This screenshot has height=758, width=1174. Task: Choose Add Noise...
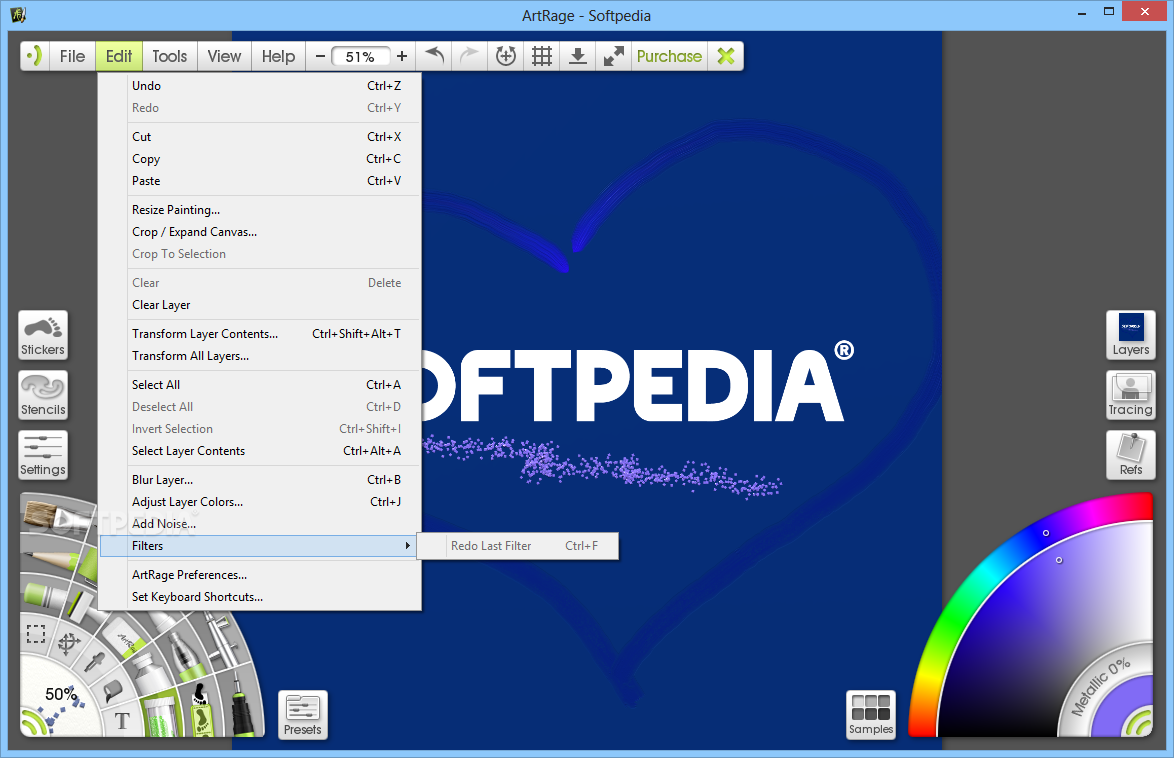(x=261, y=524)
